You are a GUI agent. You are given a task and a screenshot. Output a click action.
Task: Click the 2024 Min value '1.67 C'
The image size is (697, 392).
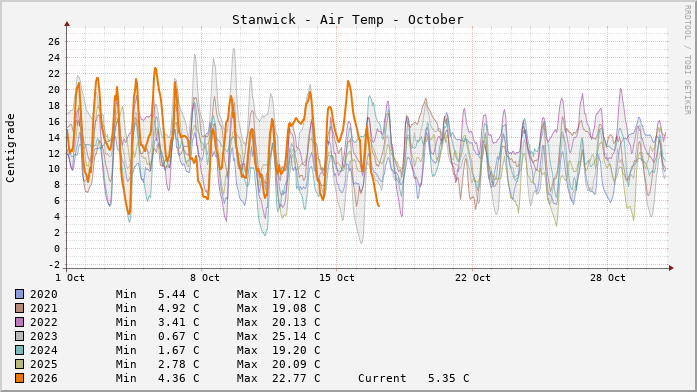pos(179,350)
